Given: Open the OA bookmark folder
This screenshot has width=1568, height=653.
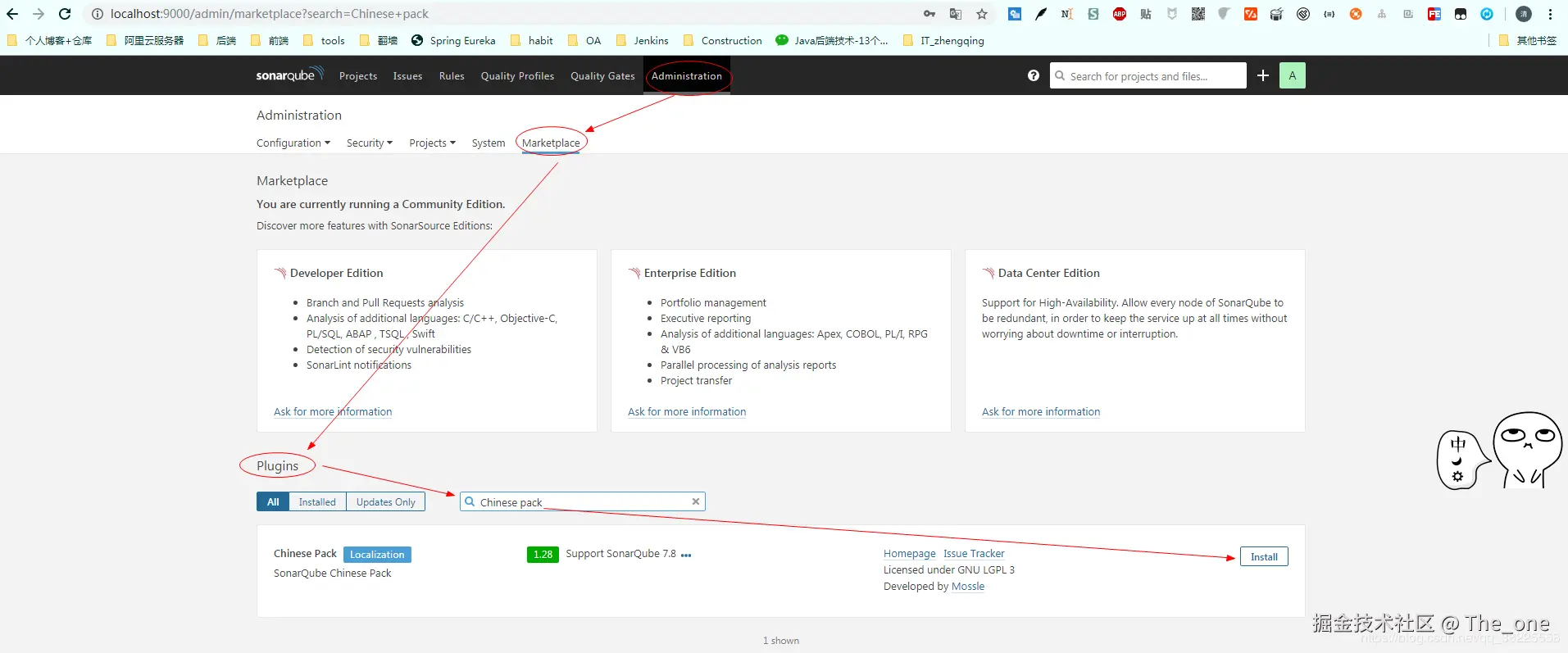Looking at the screenshot, I should [x=584, y=40].
